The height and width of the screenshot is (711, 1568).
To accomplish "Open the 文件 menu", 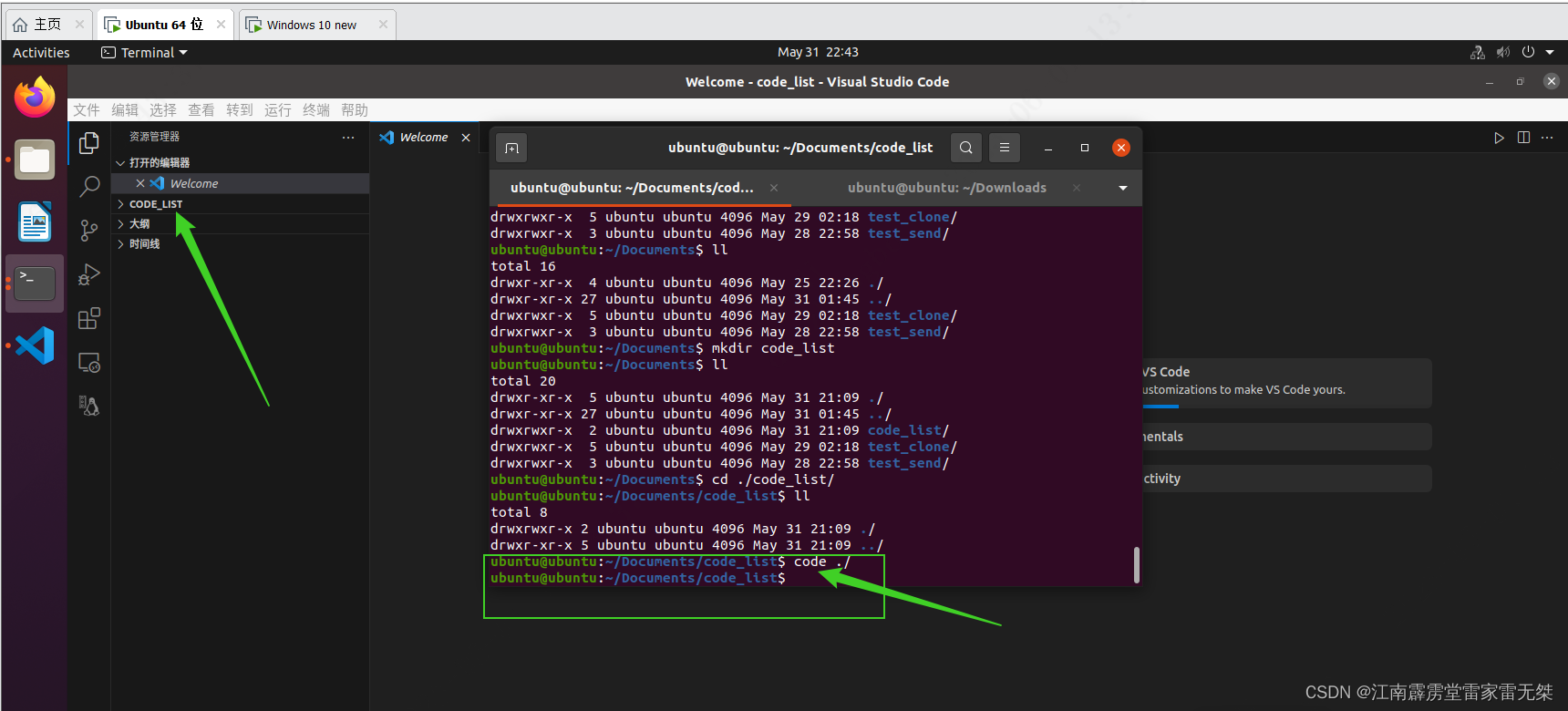I will (87, 110).
